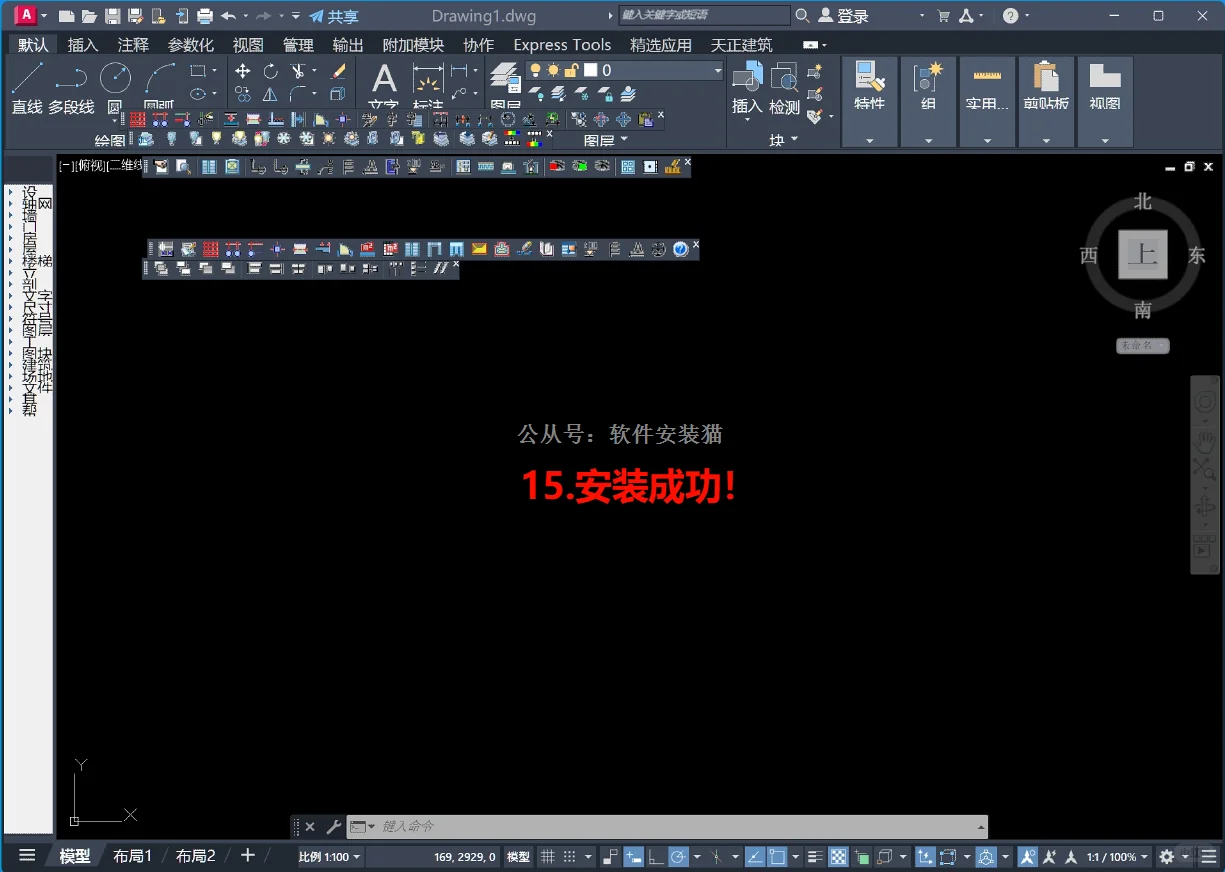Toggle object snap tracking in status bar
Viewport: 1225px width, 872px height.
pyautogui.click(x=752, y=856)
